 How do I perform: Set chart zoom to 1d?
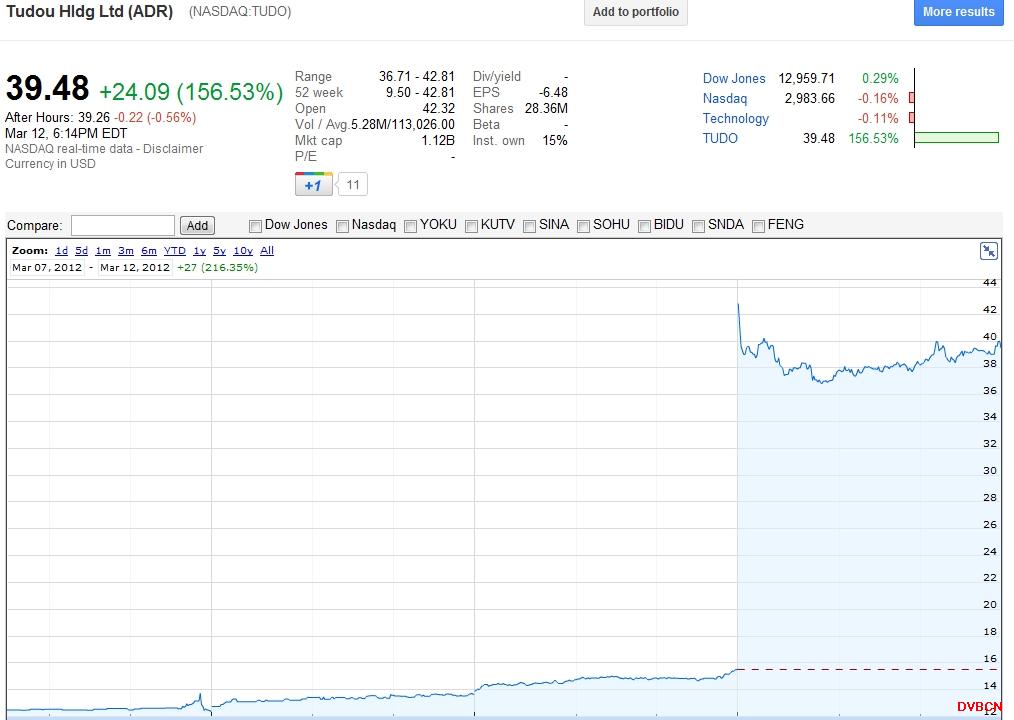click(62, 251)
